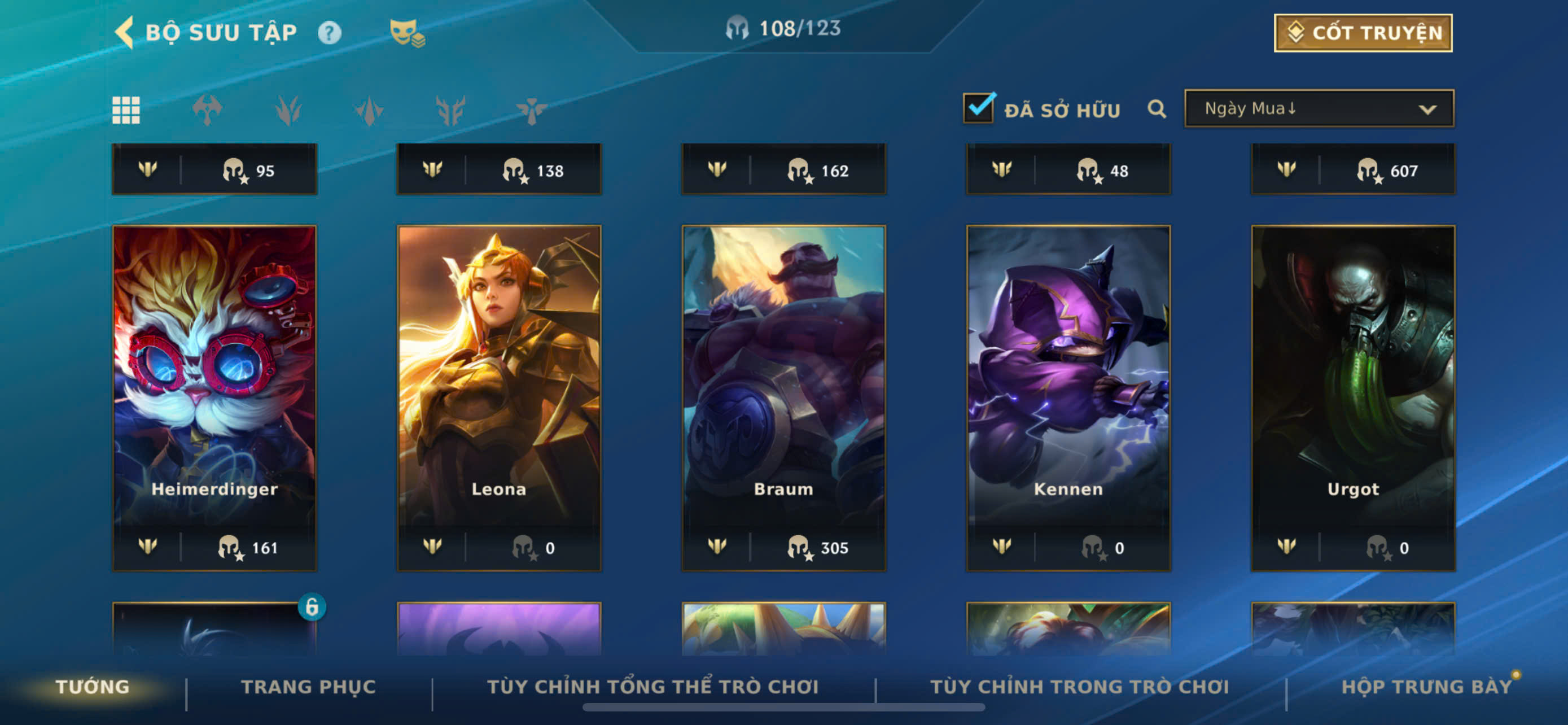Filter champions by the first role emblem
This screenshot has height=725, width=1568.
(207, 110)
